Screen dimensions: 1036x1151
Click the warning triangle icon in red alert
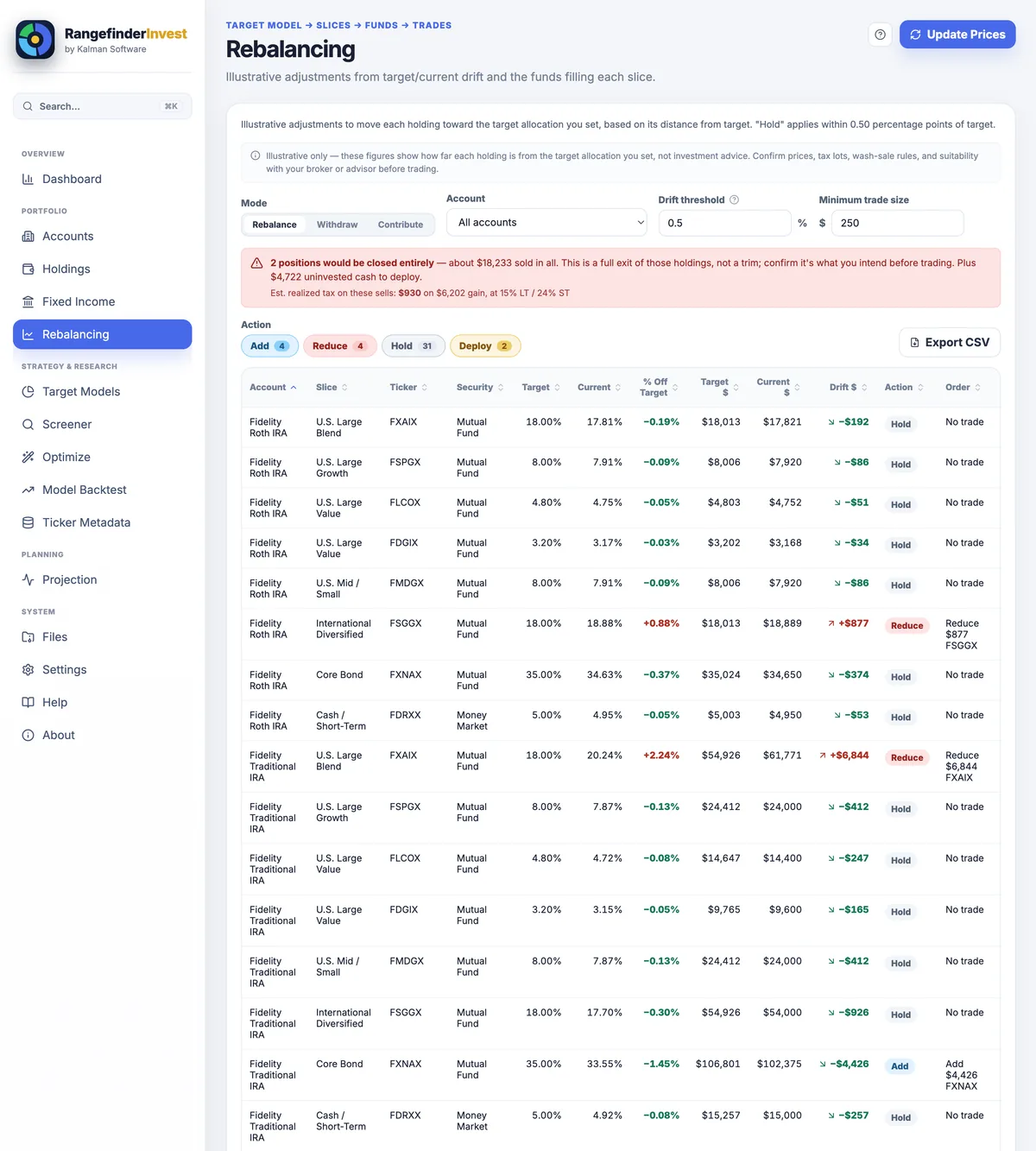256,263
